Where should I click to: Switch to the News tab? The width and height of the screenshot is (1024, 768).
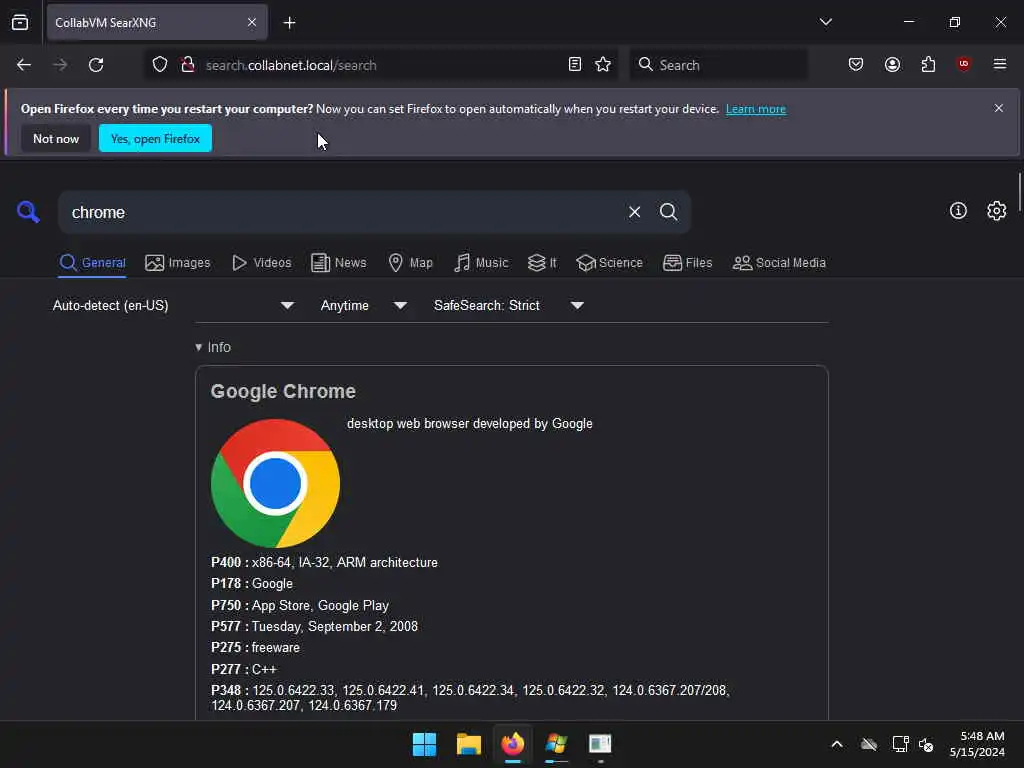338,263
